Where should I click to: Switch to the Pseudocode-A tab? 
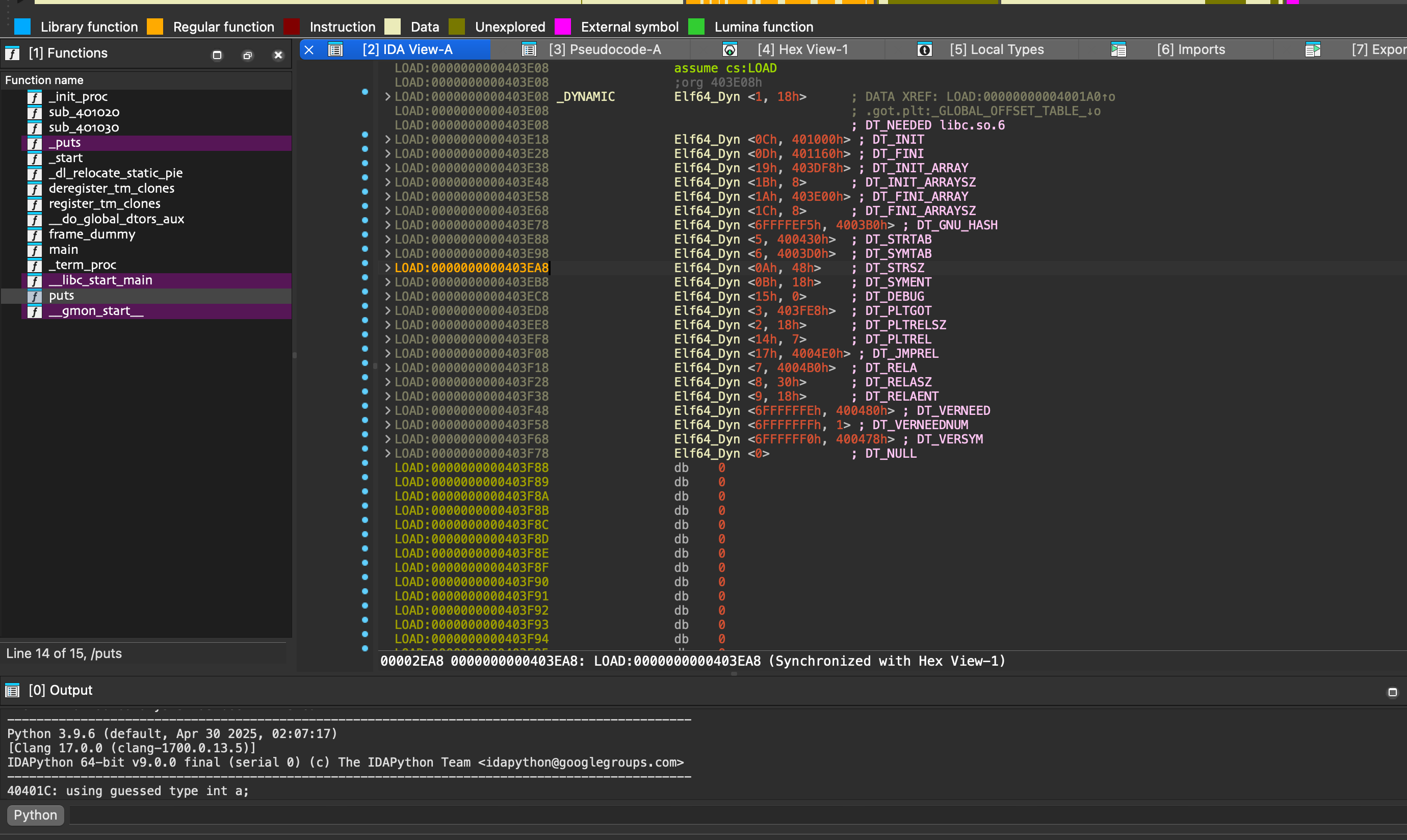click(x=604, y=50)
